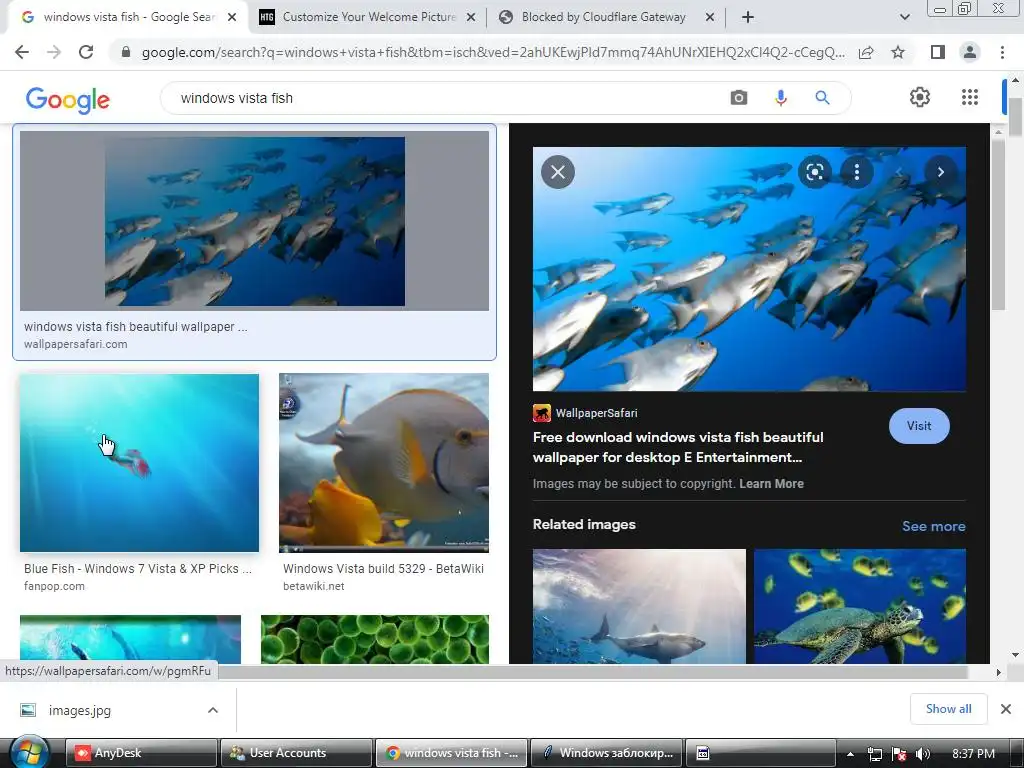The image size is (1024, 768).
Task: Search by image with camera icon
Action: (x=739, y=98)
